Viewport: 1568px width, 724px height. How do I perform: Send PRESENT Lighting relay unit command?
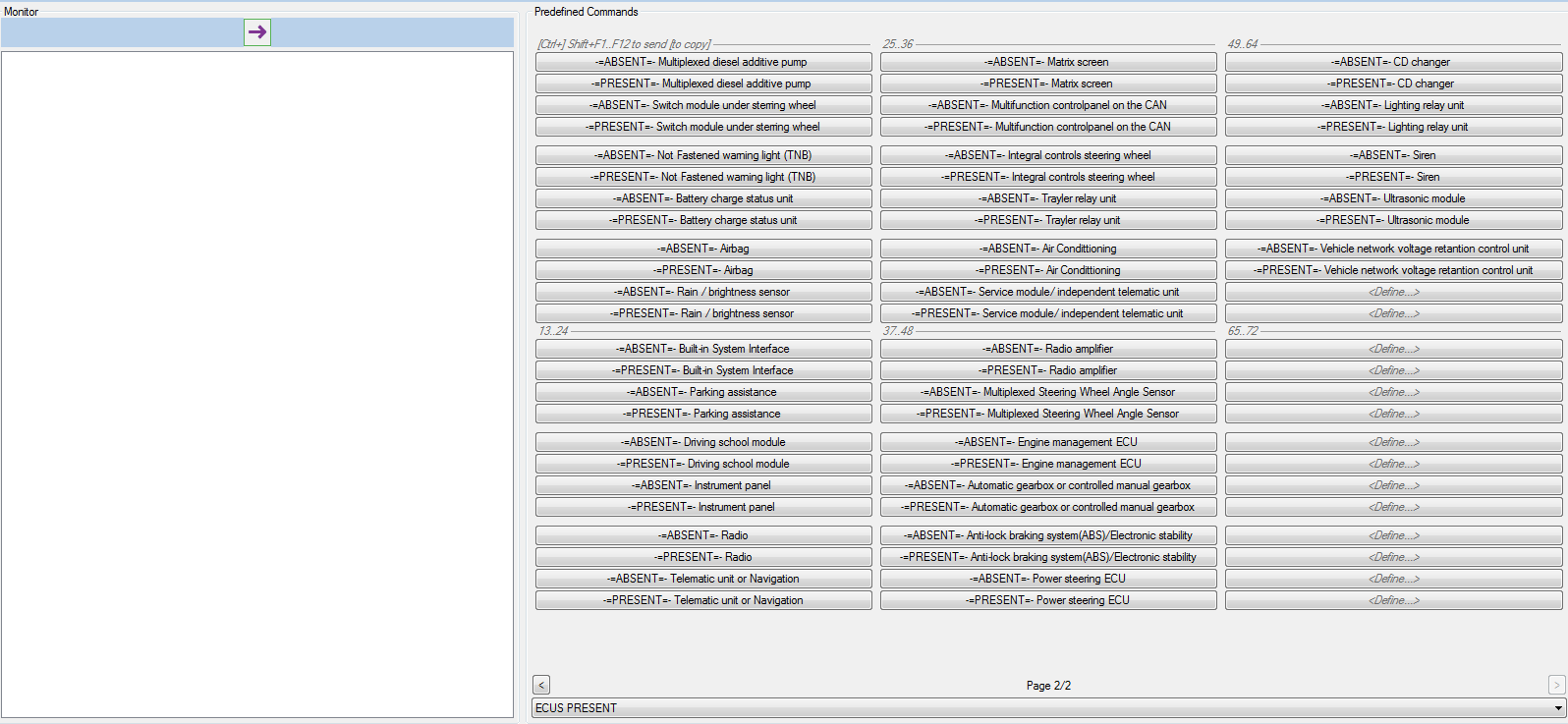click(1393, 127)
